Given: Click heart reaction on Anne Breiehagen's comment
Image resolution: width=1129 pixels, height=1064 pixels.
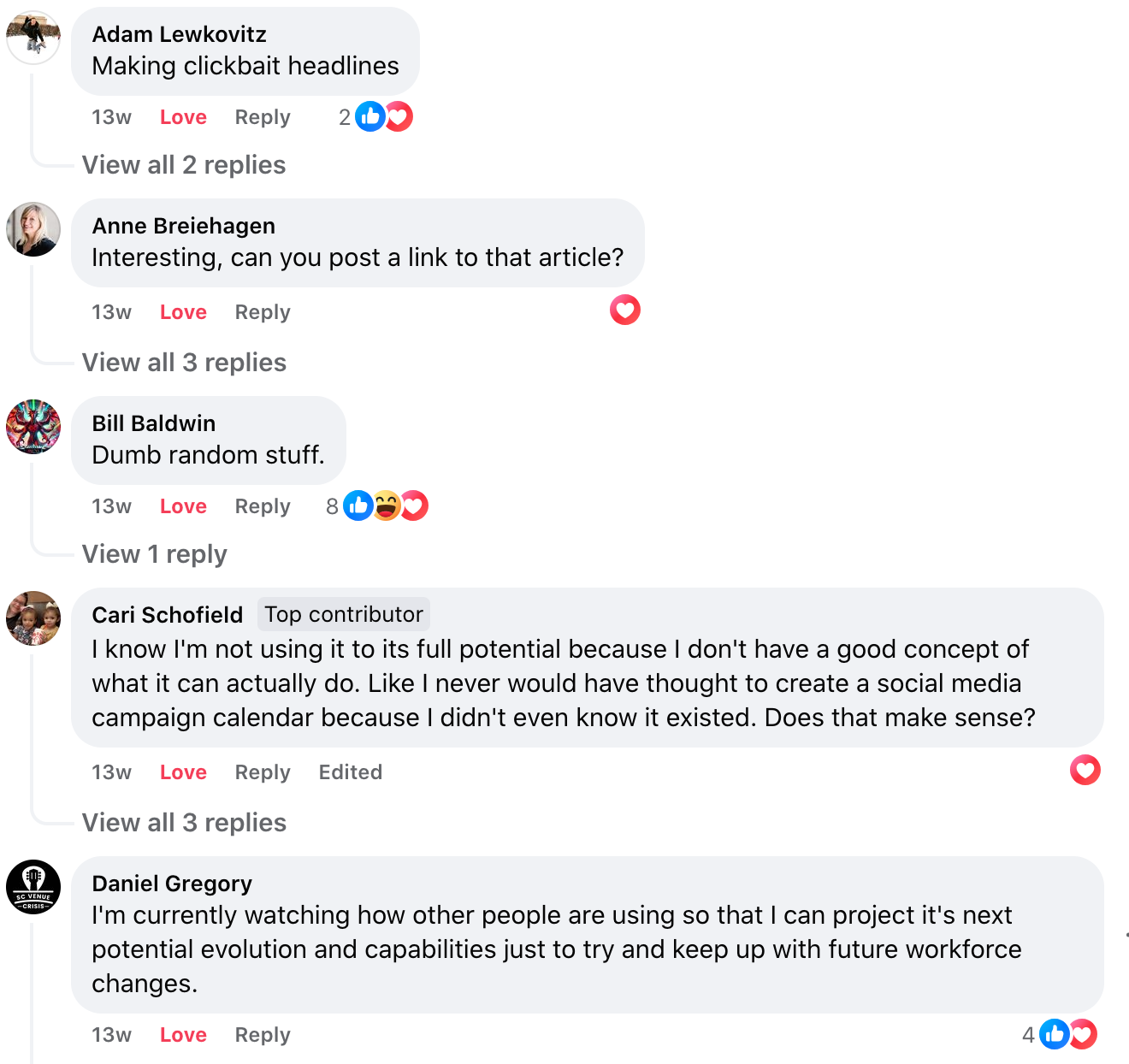Looking at the screenshot, I should [625, 310].
